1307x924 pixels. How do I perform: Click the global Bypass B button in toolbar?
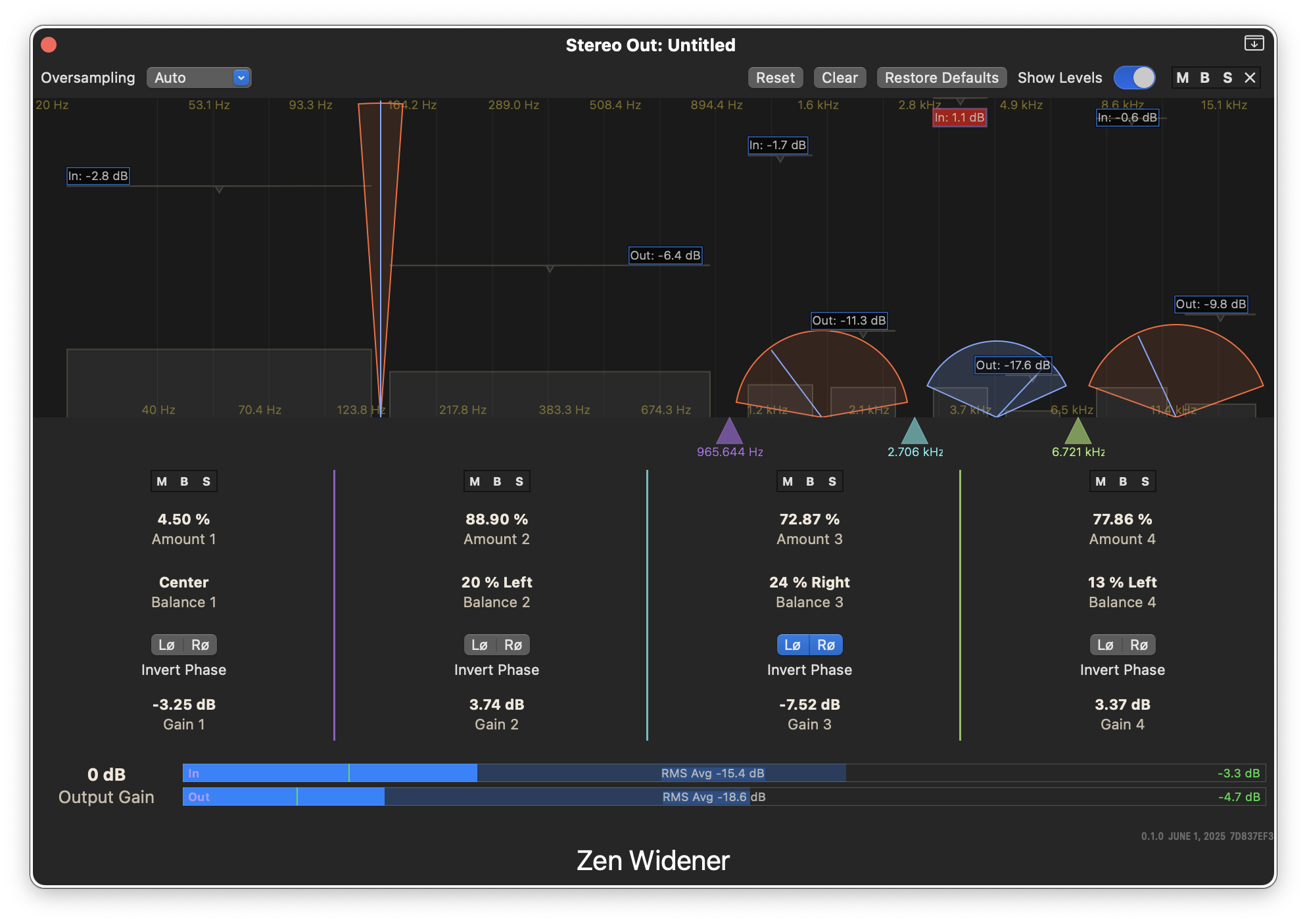[x=1204, y=78]
